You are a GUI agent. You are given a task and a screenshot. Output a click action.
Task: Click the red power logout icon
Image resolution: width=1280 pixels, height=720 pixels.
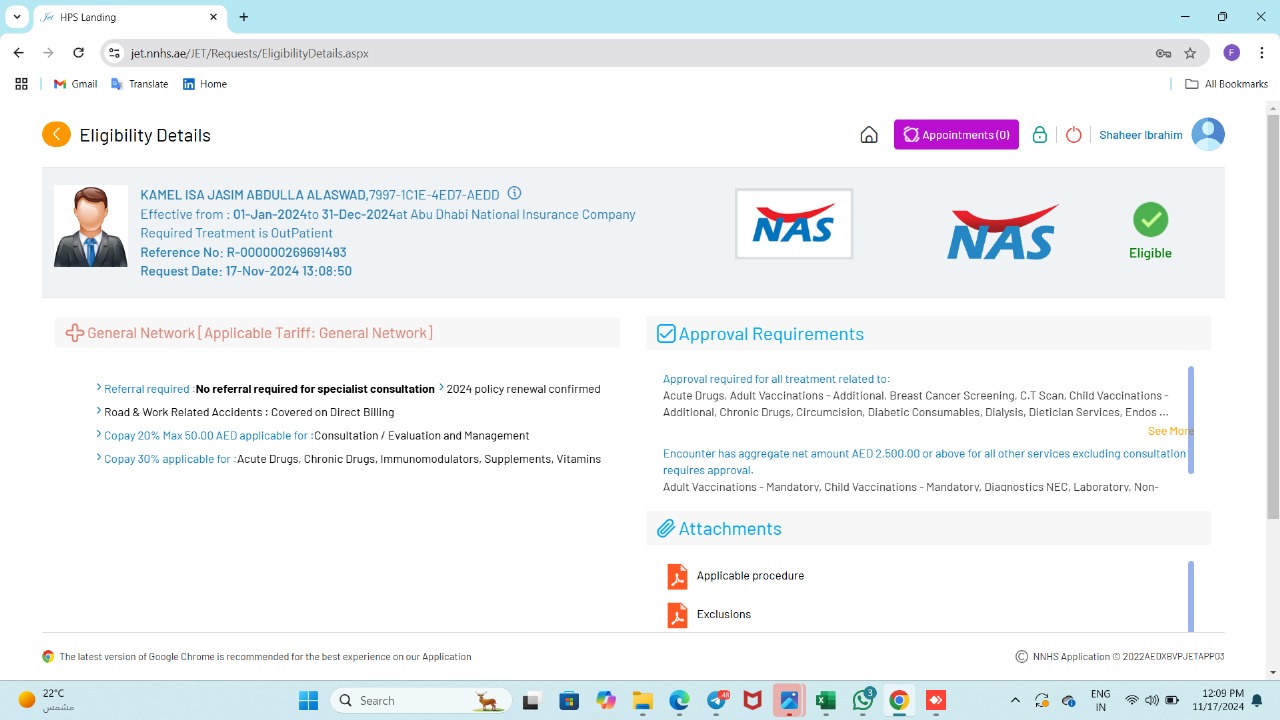click(x=1074, y=135)
